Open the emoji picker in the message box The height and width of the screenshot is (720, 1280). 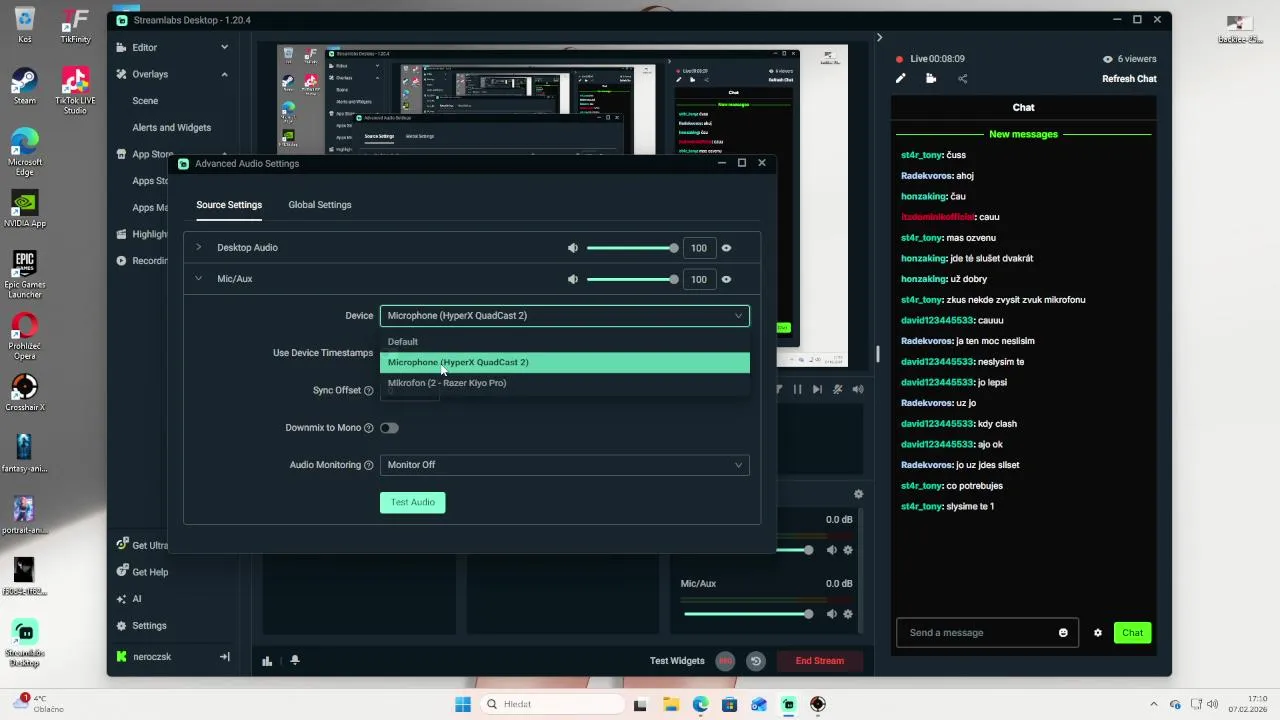click(x=1063, y=633)
